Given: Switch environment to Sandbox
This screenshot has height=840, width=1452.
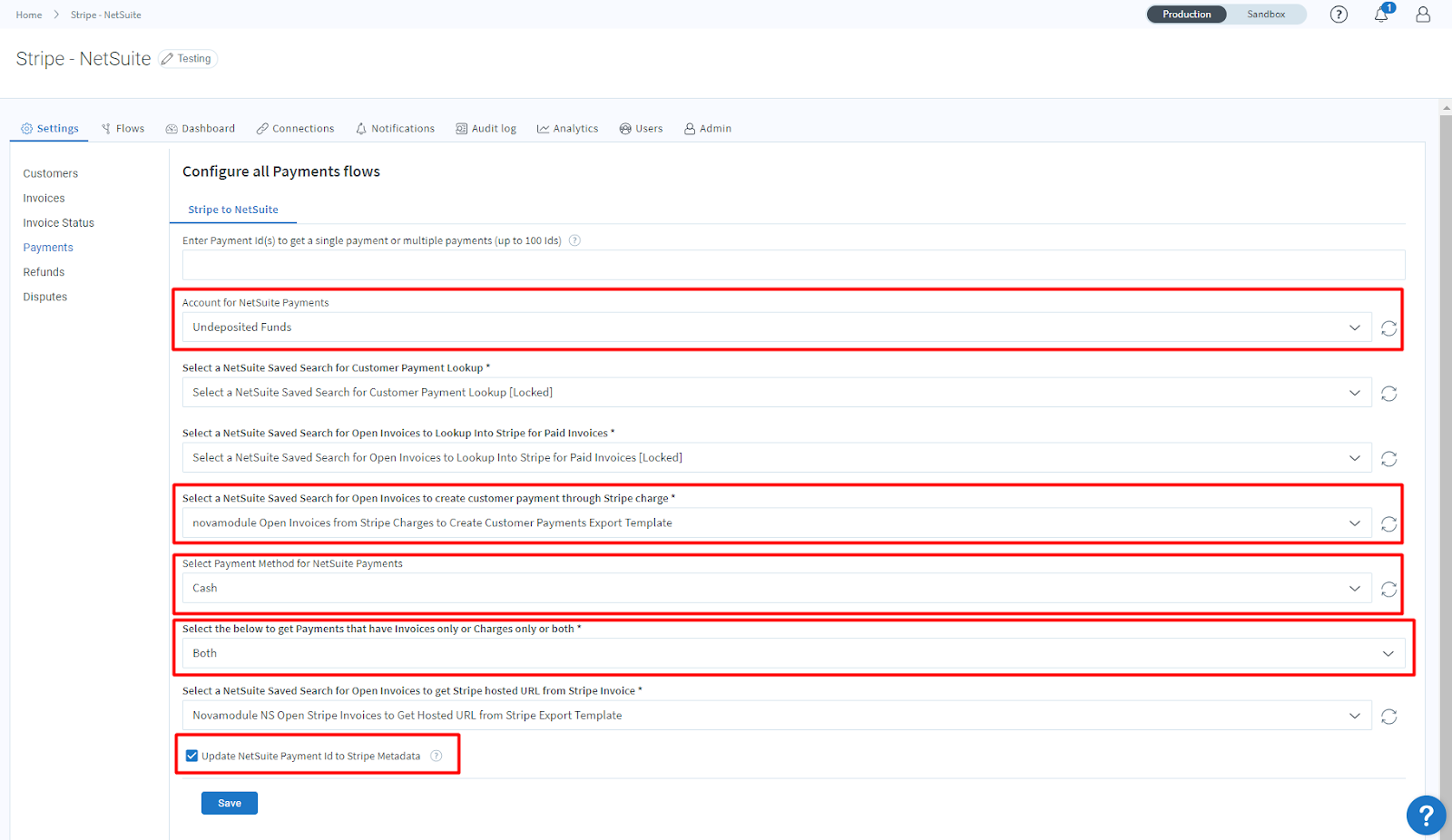Looking at the screenshot, I should click(x=1266, y=15).
